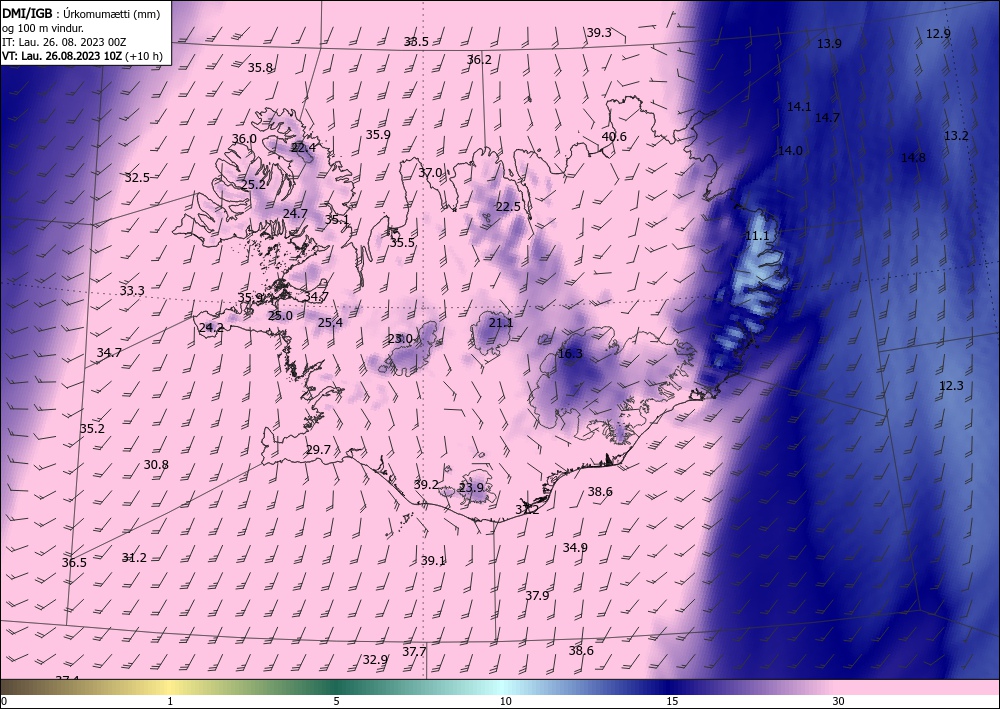Click the map value 24.2
The image size is (1000, 709).
pyautogui.click(x=211, y=328)
